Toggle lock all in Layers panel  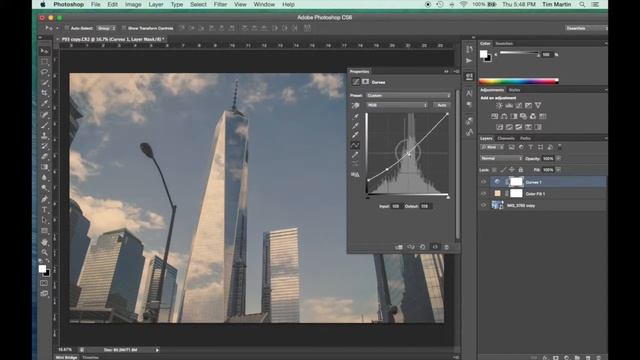[521, 170]
